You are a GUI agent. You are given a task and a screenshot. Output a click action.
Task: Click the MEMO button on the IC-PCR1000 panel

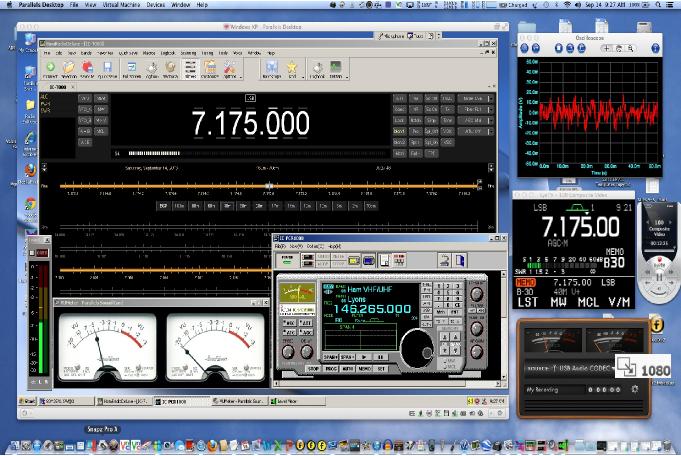click(364, 368)
